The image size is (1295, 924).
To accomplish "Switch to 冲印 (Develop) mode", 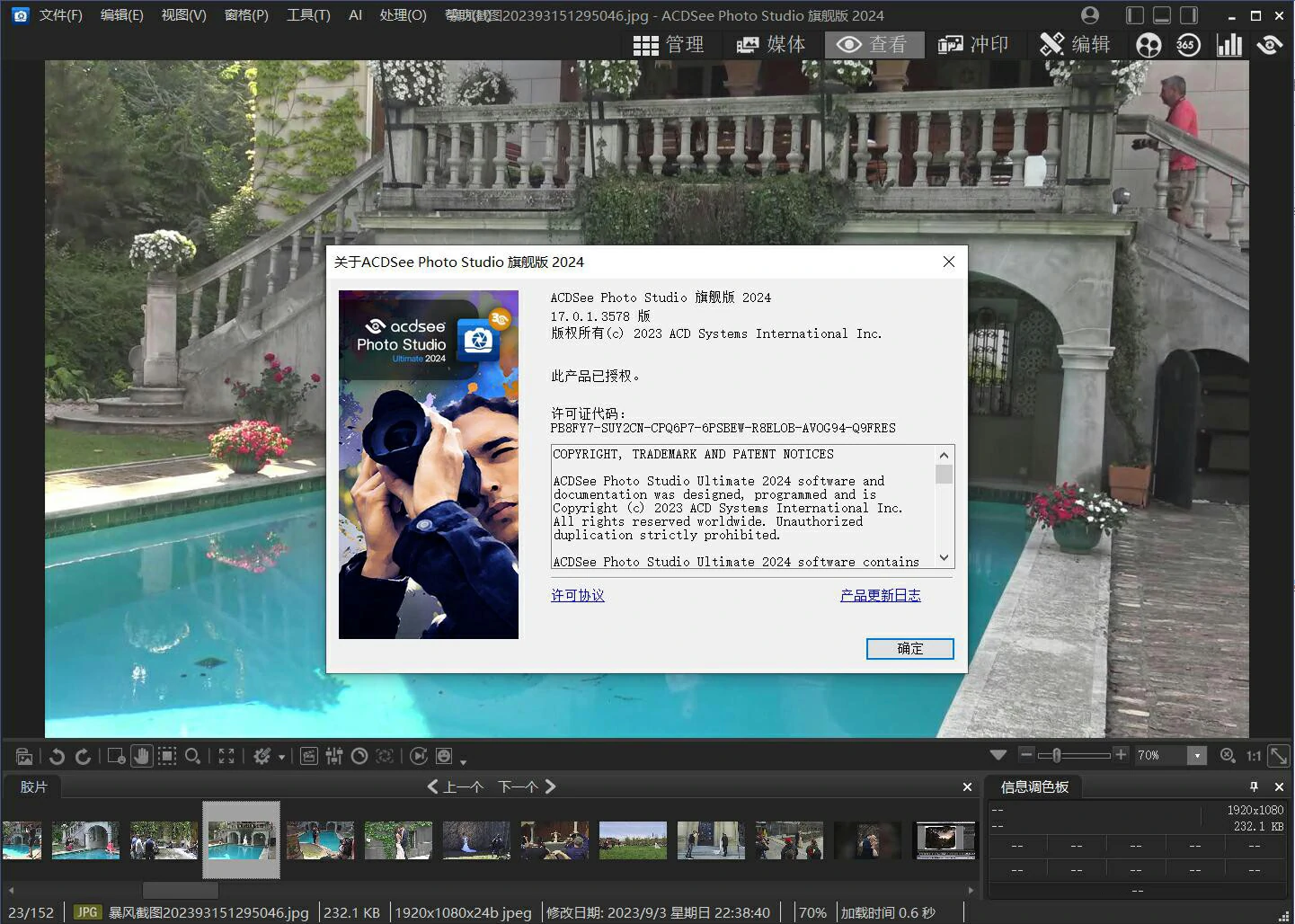I will click(974, 45).
